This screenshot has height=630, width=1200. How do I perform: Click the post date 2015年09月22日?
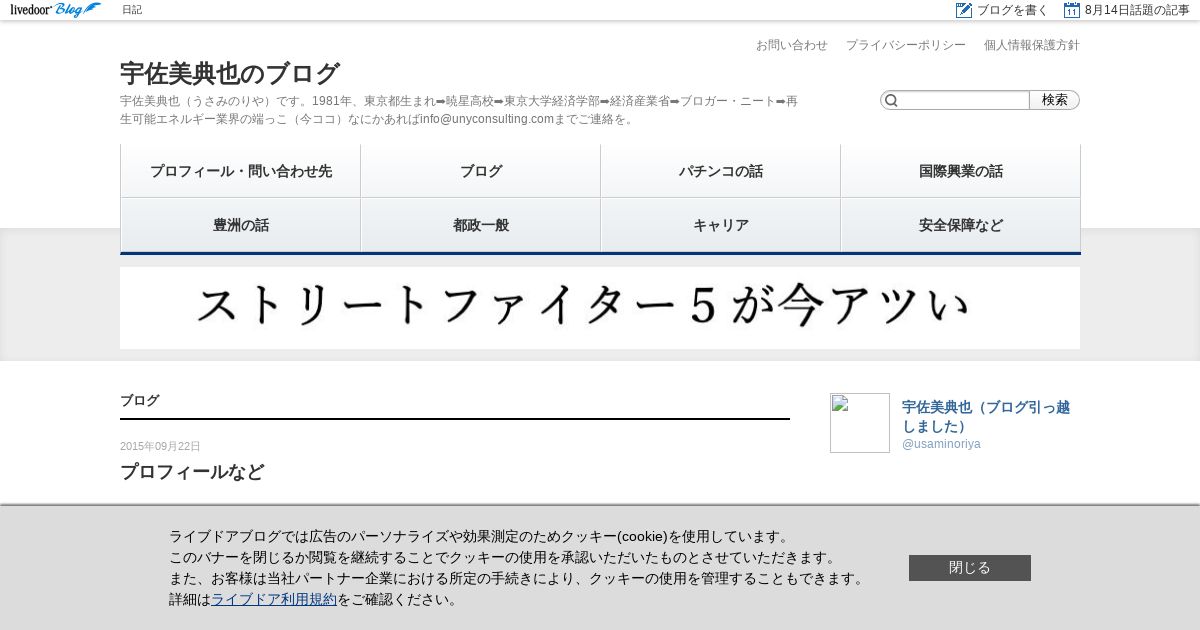(160, 446)
